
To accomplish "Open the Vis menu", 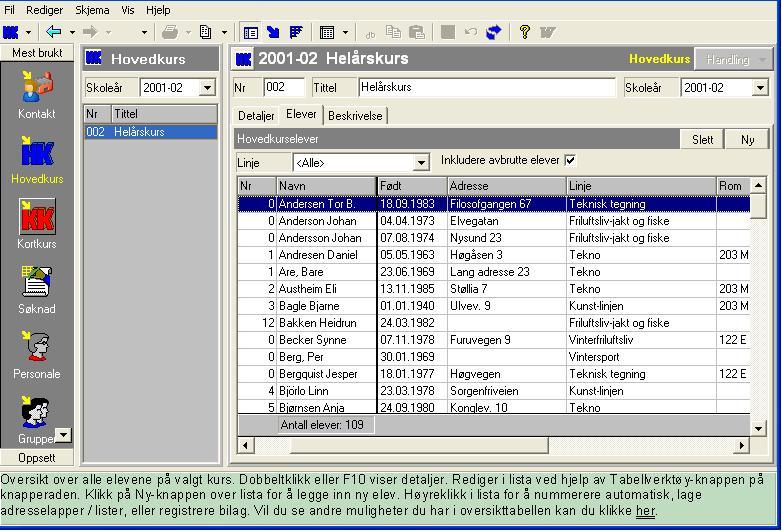I will point(128,9).
